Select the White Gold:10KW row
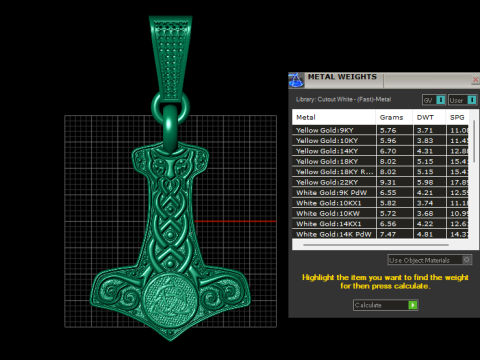Image resolution: width=480 pixels, height=360 pixels. pos(380,213)
